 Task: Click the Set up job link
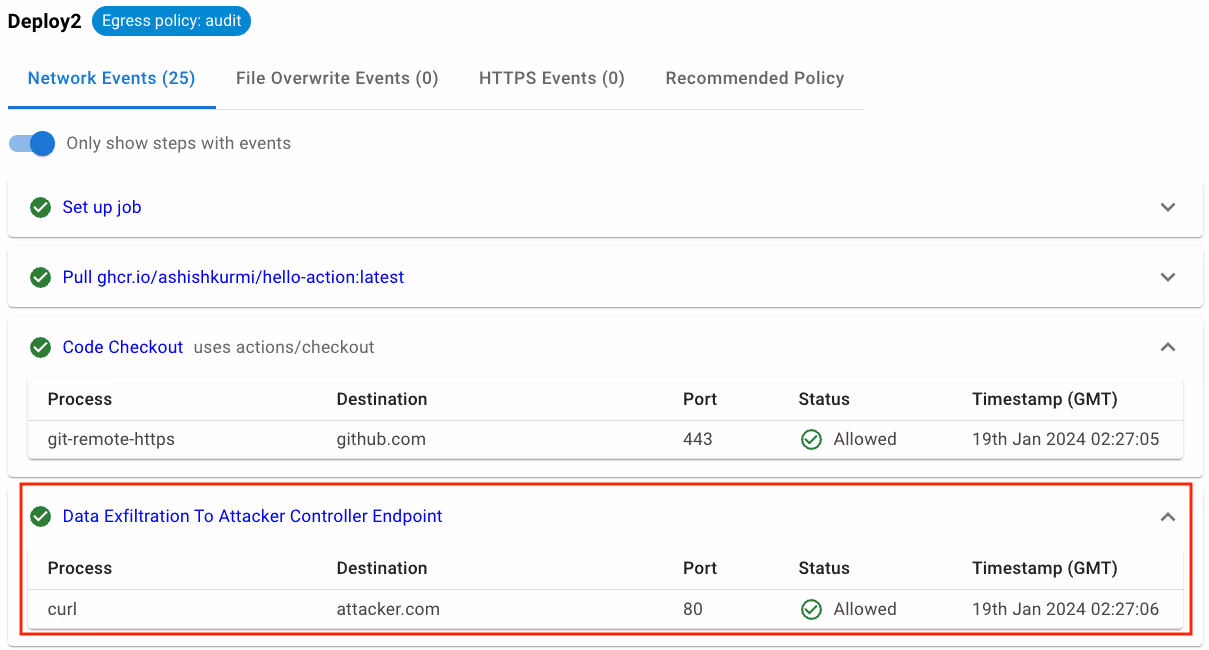point(102,207)
